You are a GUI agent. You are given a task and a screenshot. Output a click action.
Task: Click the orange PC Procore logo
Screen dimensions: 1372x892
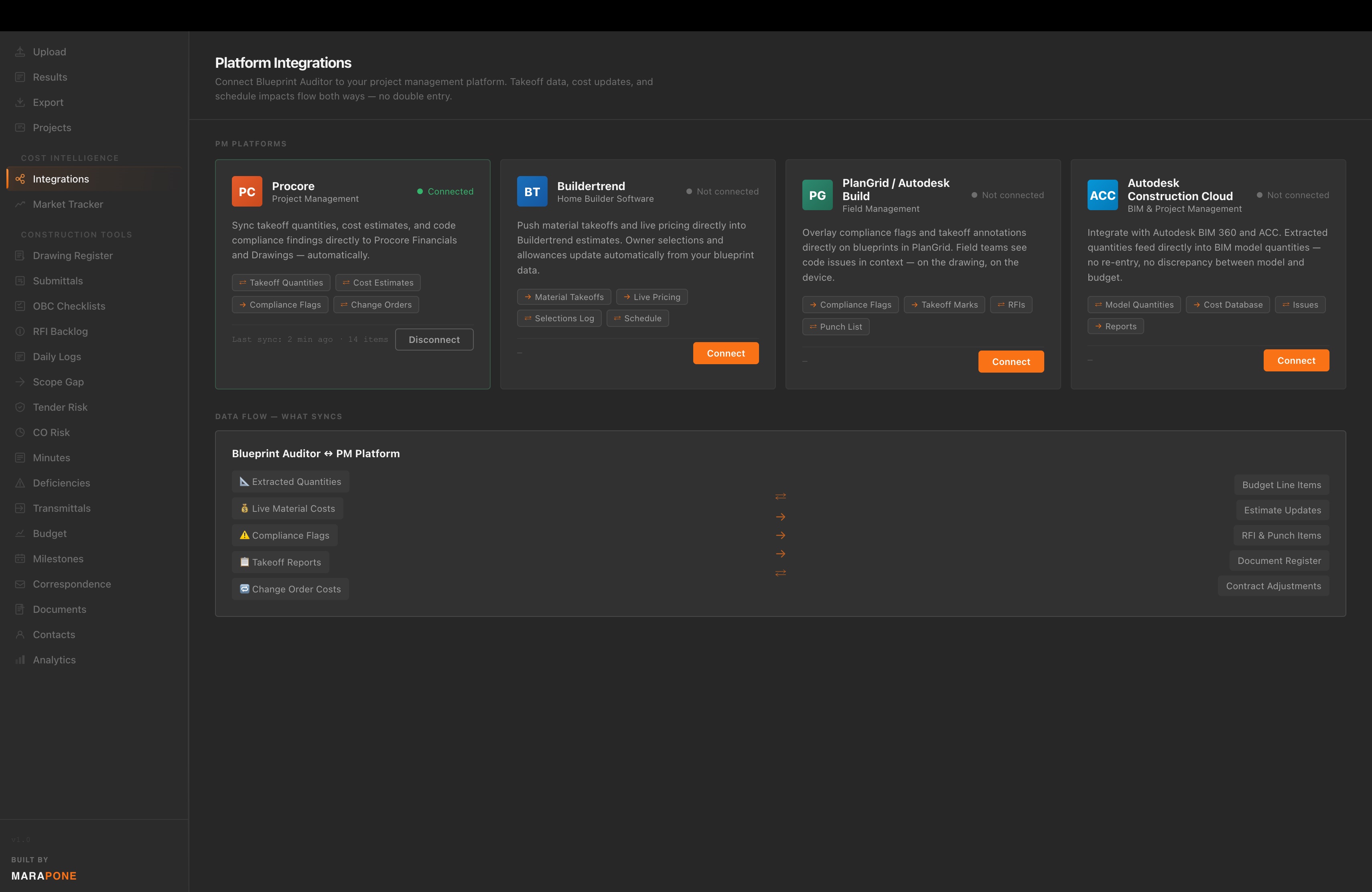click(x=247, y=191)
